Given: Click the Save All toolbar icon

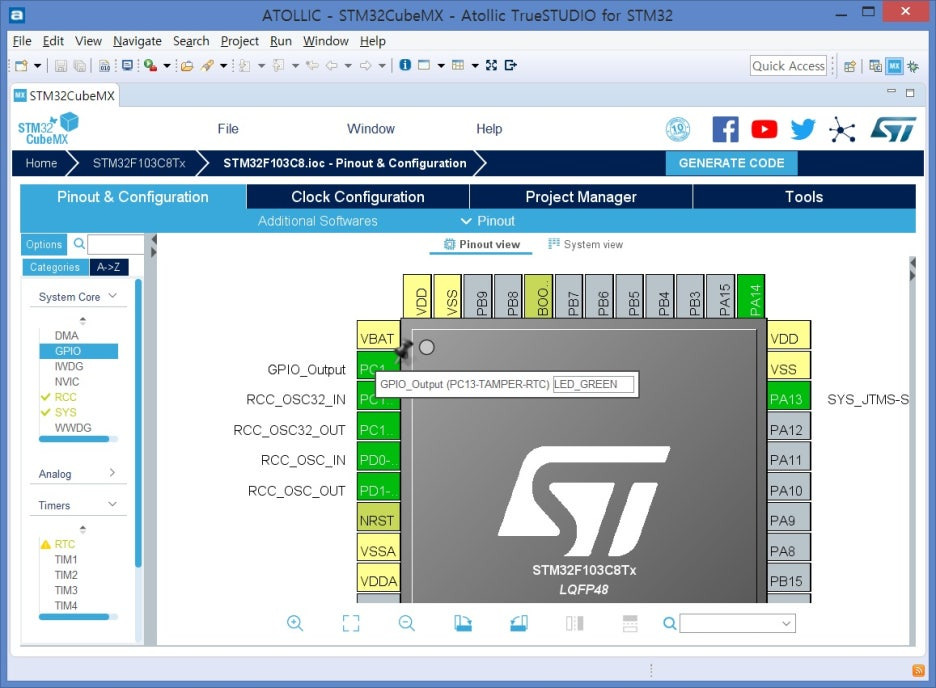Looking at the screenshot, I should (79, 66).
